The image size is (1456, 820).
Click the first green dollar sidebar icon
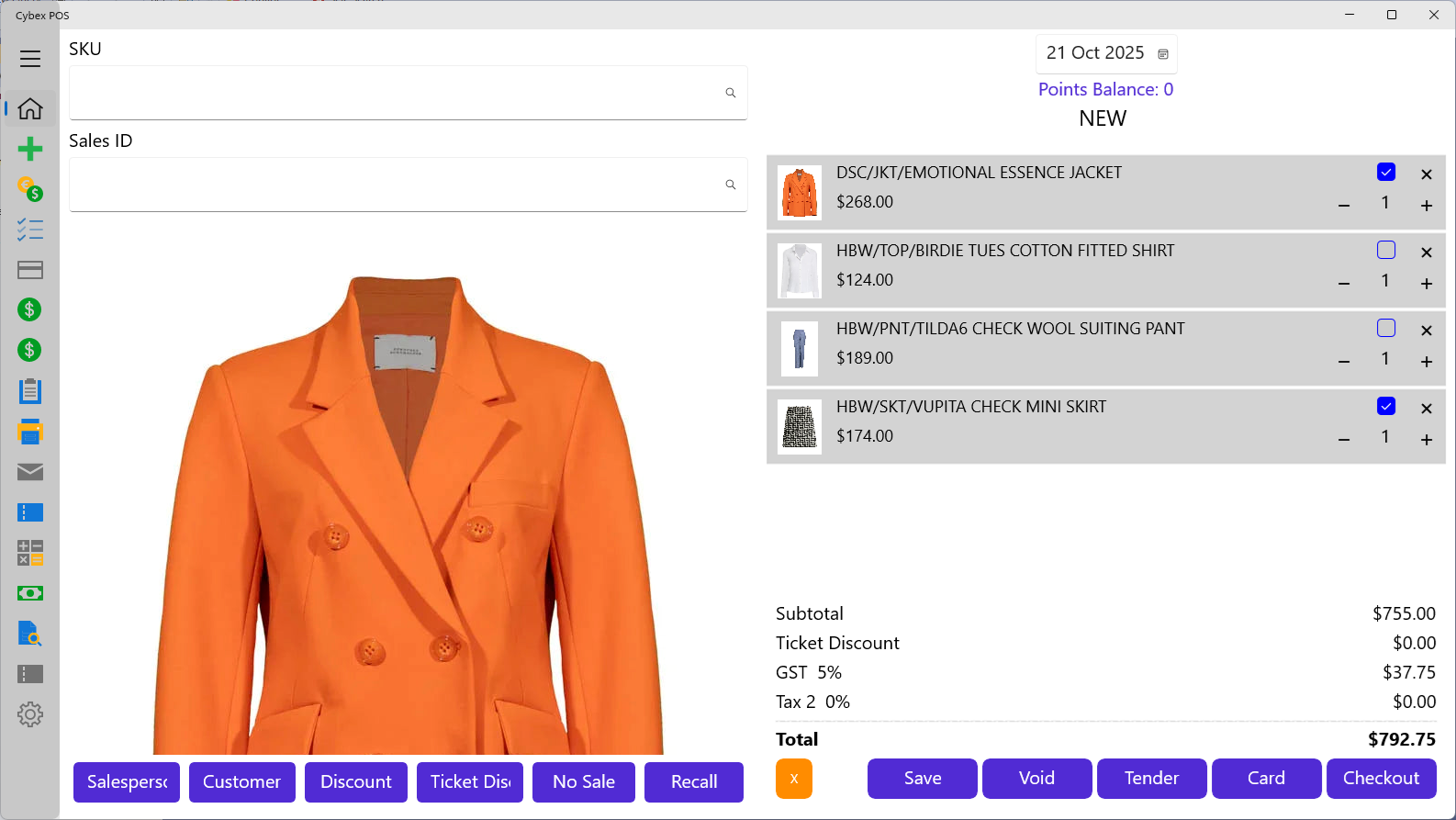[x=30, y=309]
